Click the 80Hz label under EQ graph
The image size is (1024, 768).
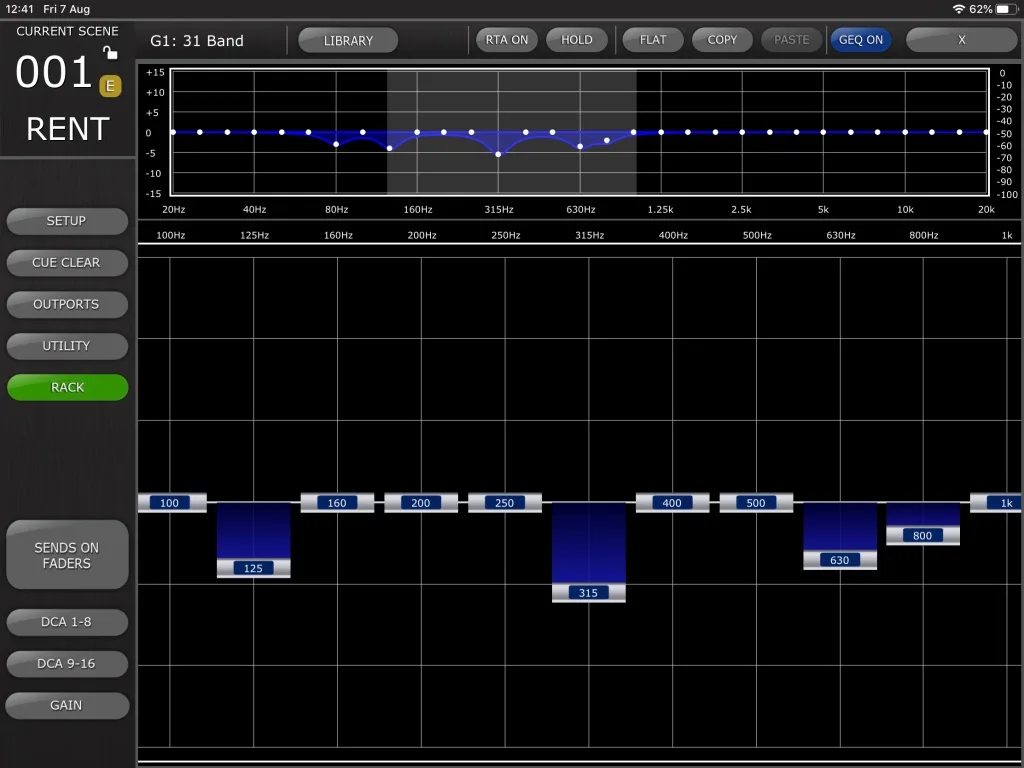tap(336, 210)
